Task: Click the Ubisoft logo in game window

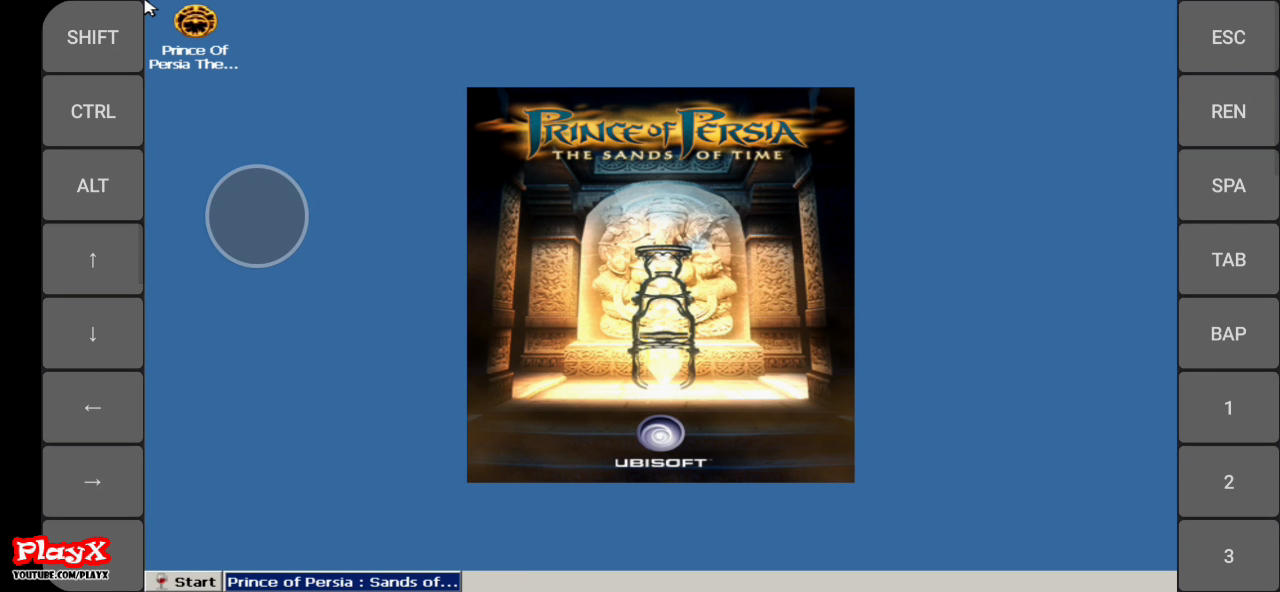Action: (660, 443)
